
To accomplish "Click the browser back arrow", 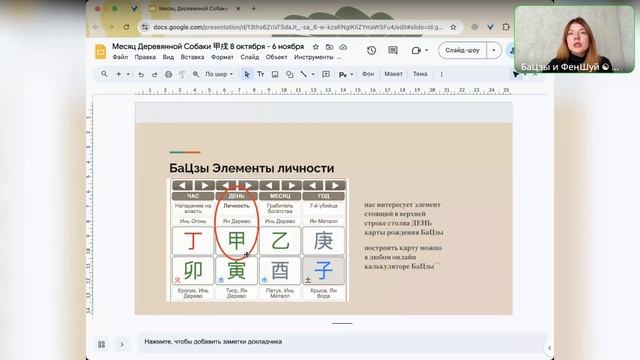I will (96, 27).
